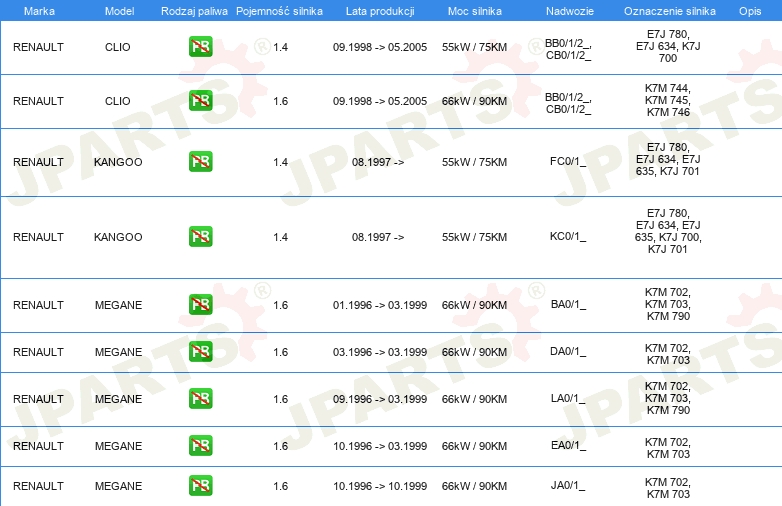Screen dimensions: 782x506
Task: Click body code 'LA0/1_'
Action: pyautogui.click(x=568, y=398)
